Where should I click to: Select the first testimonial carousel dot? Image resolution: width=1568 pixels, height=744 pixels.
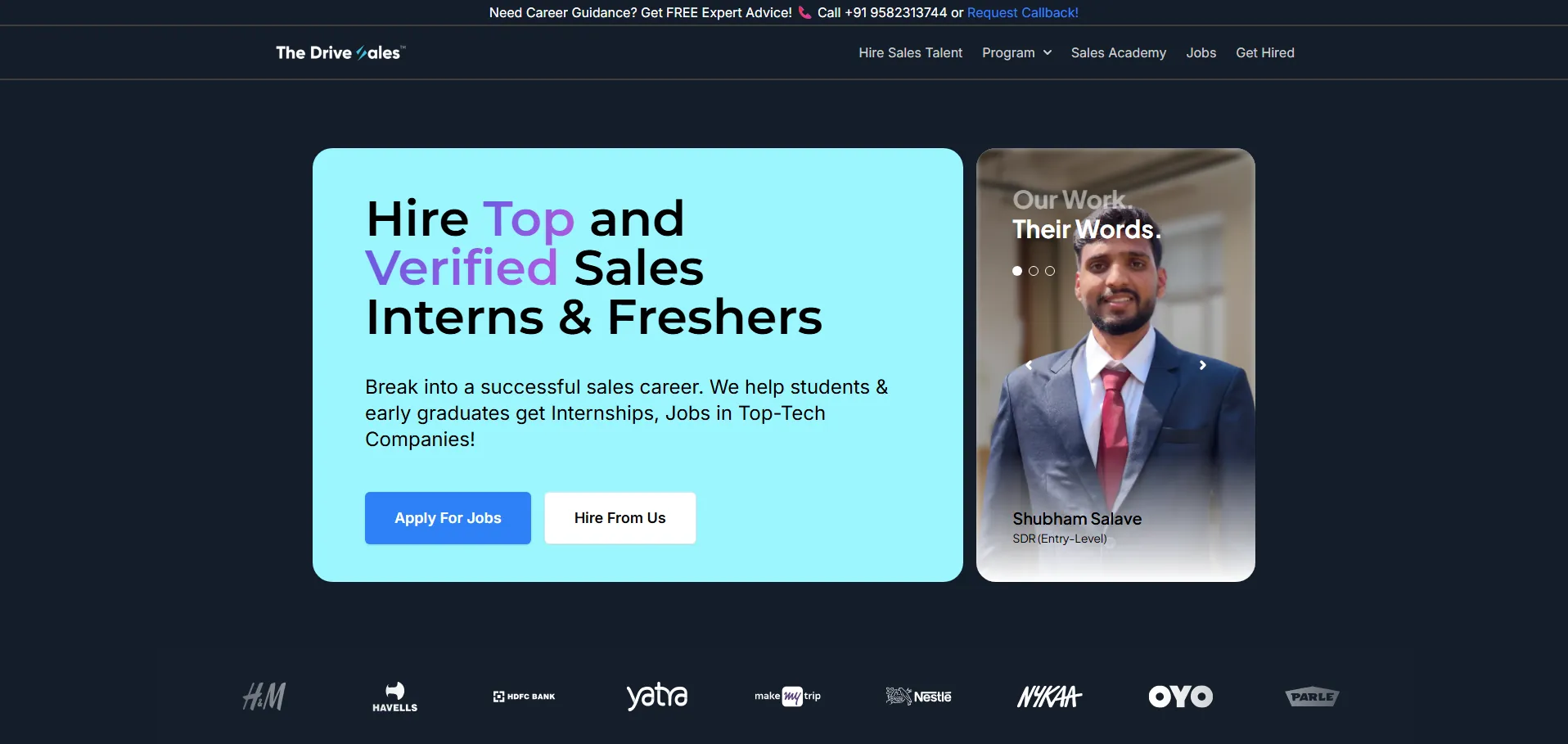1017,271
